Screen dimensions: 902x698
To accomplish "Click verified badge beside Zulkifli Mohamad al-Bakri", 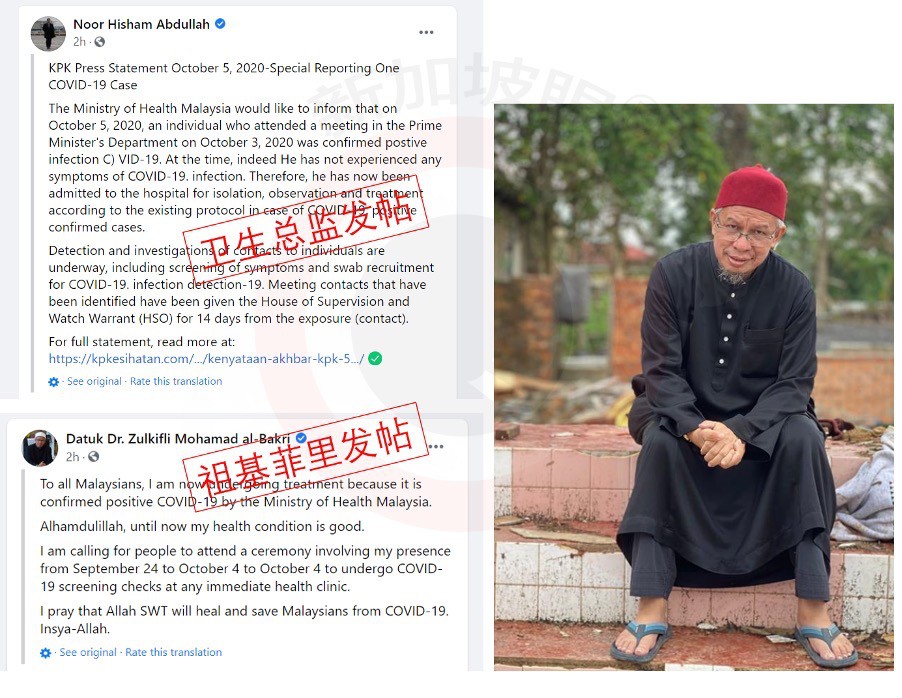I will tap(300, 438).
